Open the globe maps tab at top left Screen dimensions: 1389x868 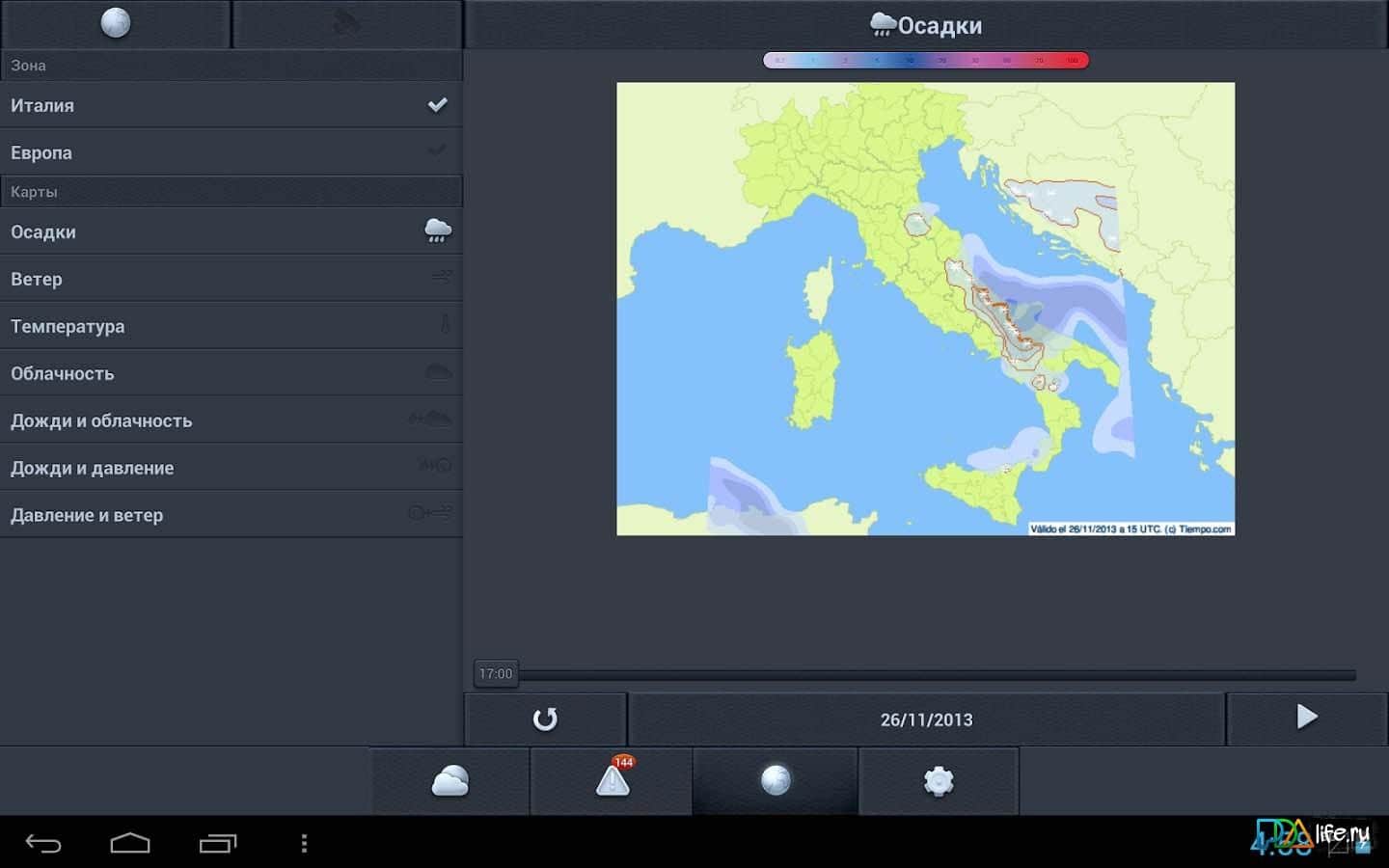116,23
